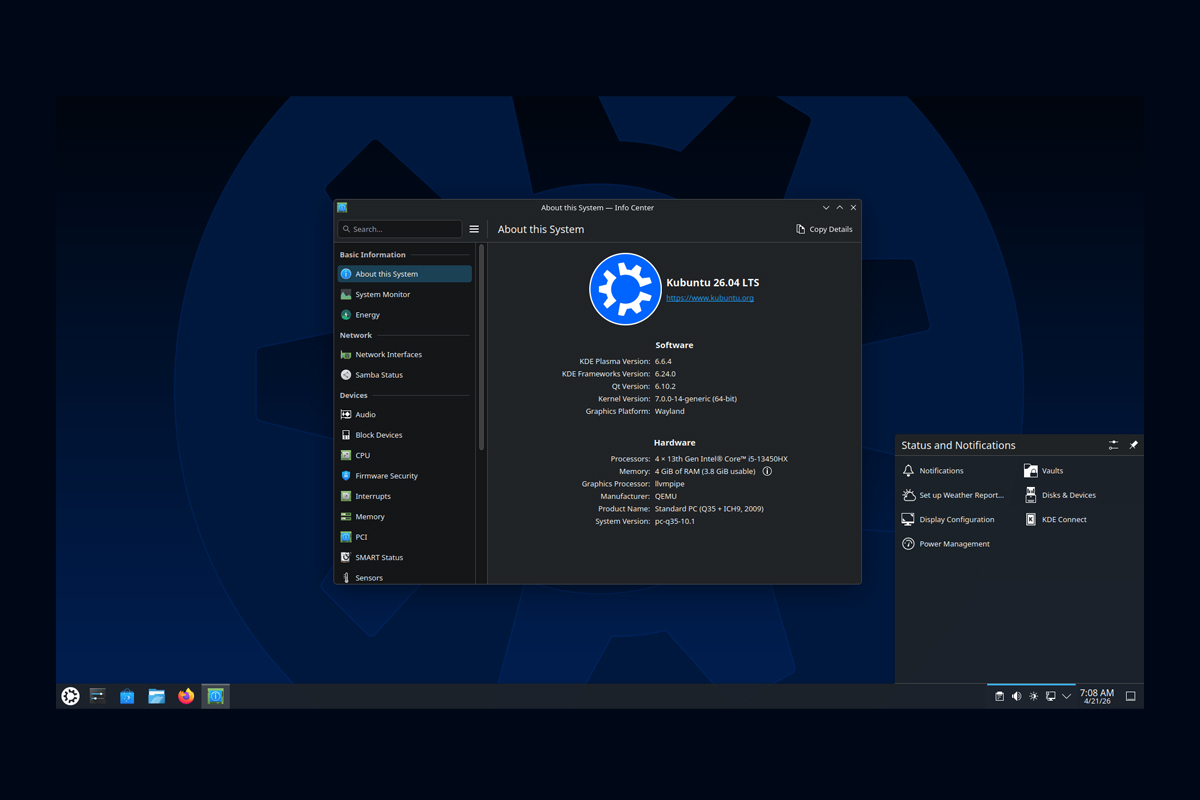Open System Monitor in sidebar
The image size is (1200, 800).
point(405,294)
